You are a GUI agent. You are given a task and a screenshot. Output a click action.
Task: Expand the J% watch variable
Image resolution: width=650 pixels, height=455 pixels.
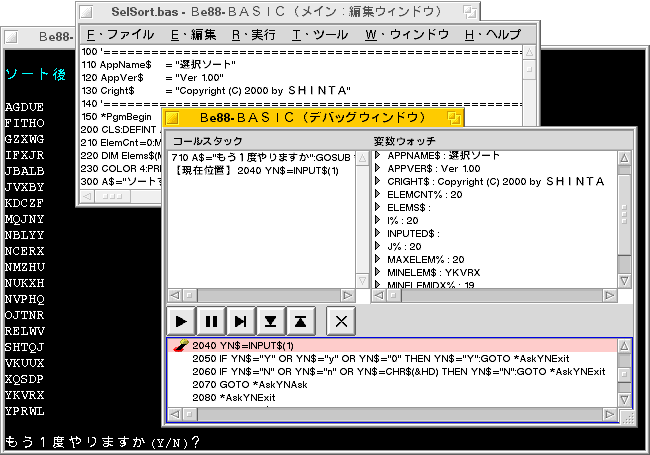pyautogui.click(x=377, y=246)
